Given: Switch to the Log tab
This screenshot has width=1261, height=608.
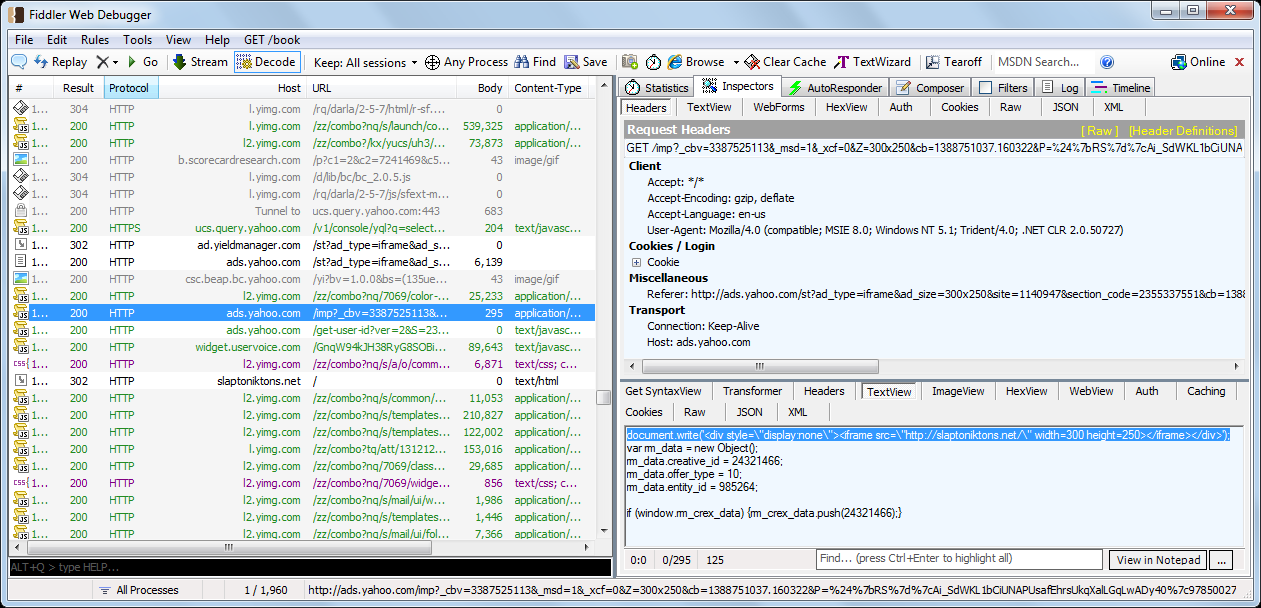Looking at the screenshot, I should point(1060,88).
